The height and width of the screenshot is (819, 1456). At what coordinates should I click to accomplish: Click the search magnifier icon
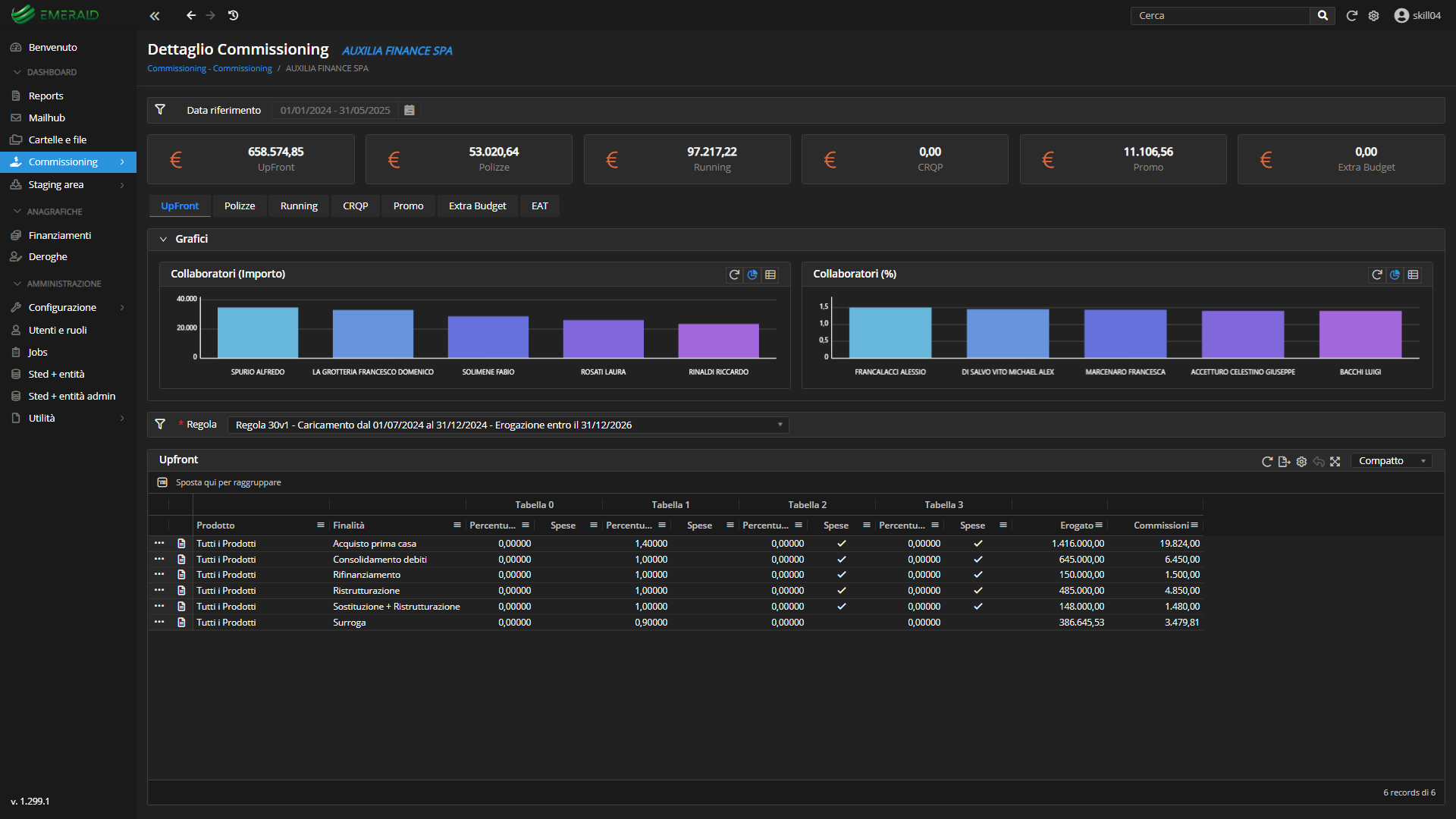coord(1323,15)
